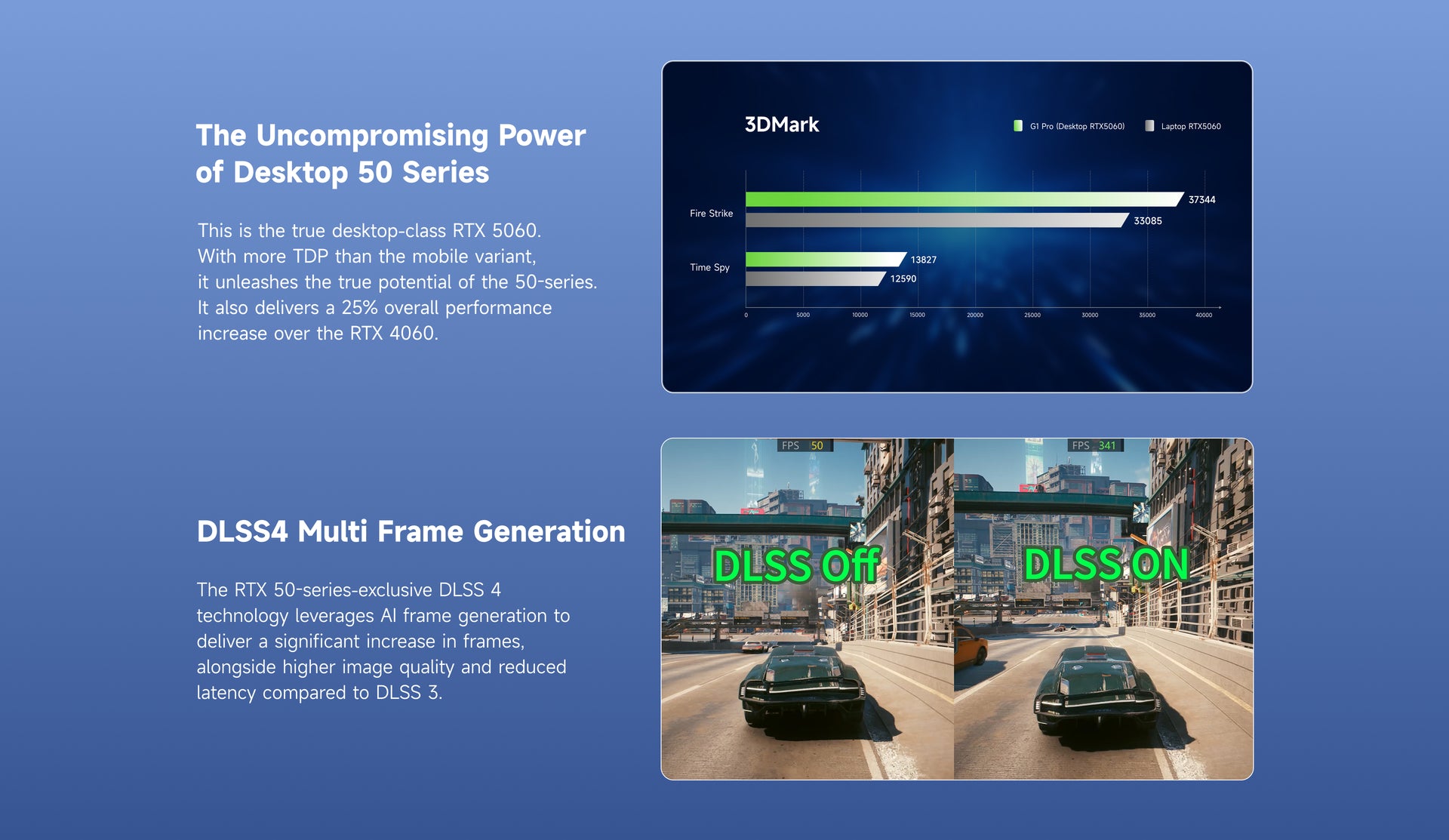Click "With more TDP than the mobile variant,"
The image size is (1449, 840).
pyautogui.click(x=367, y=256)
